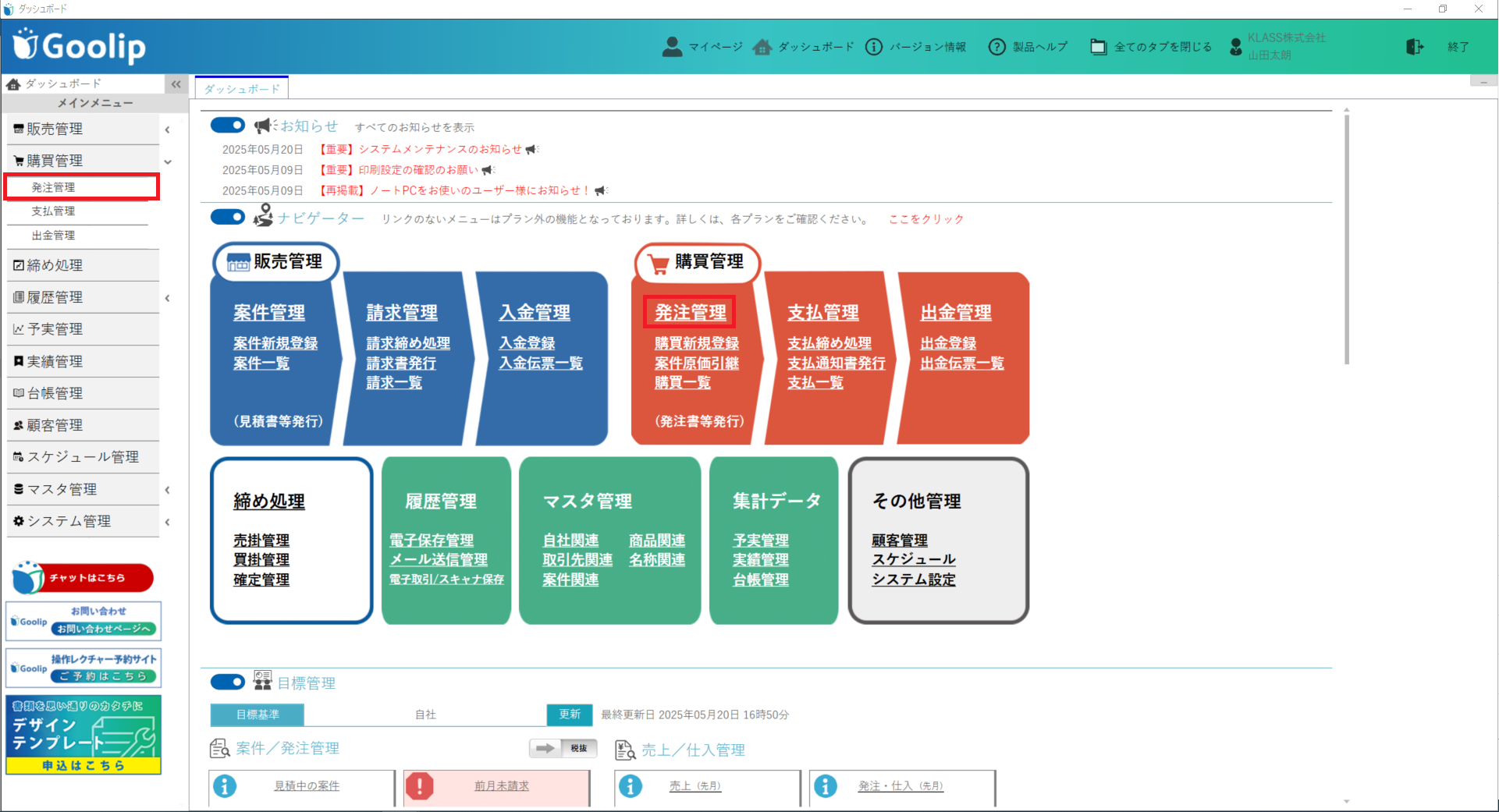The image size is (1499, 812).
Task: Click the ナビゲーター person icon
Action: 263,215
